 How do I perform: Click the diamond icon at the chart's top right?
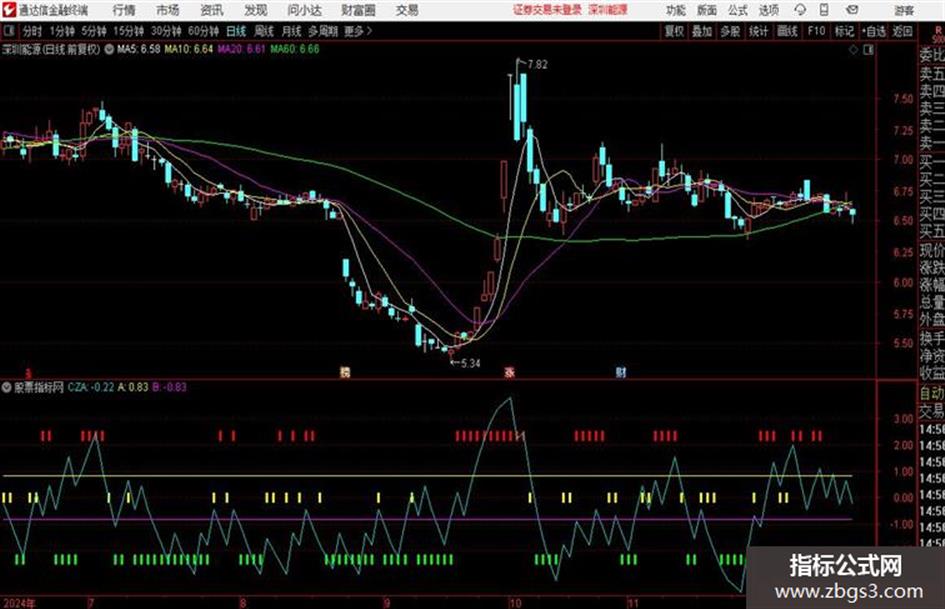(x=853, y=50)
